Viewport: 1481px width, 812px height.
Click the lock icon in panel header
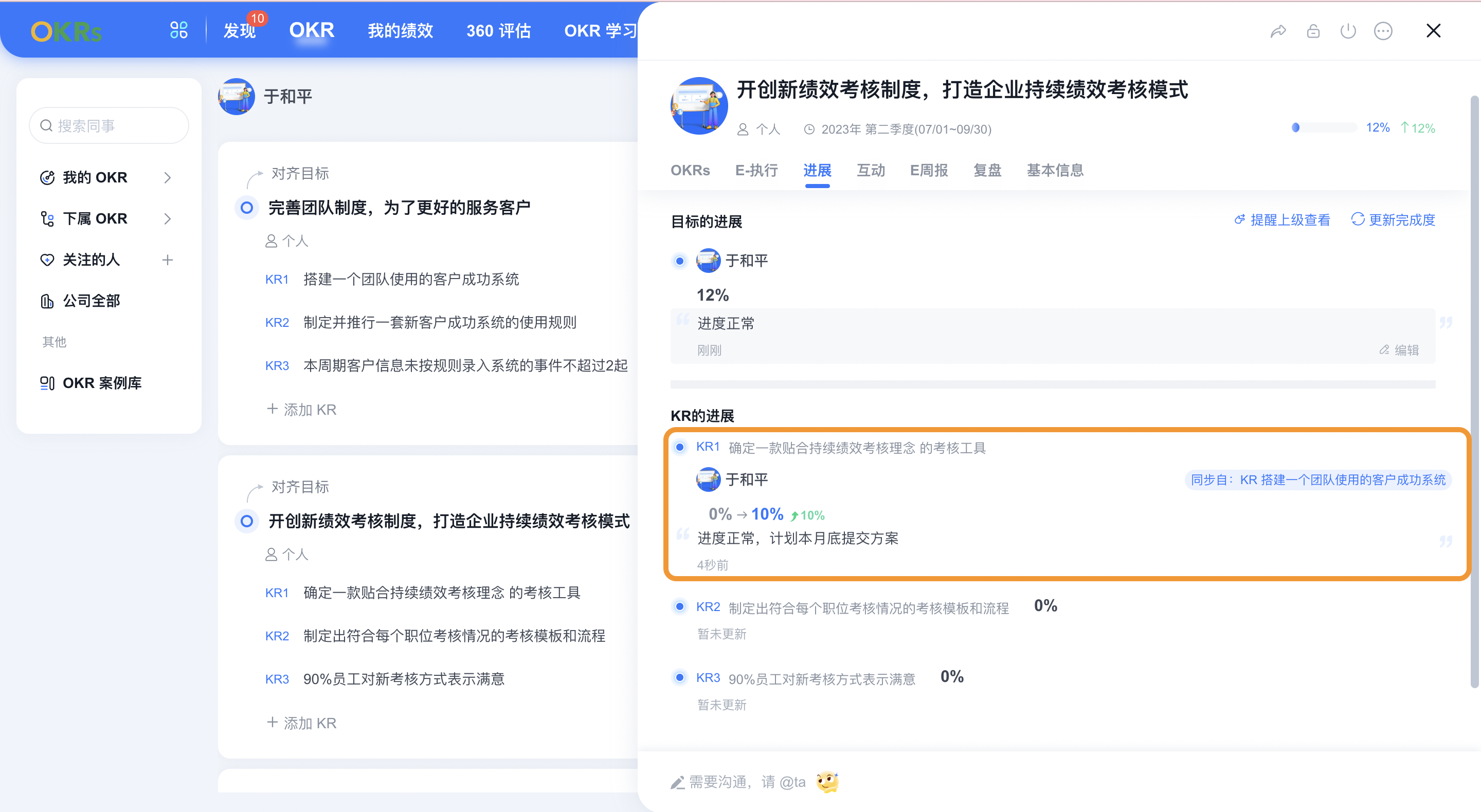[1313, 30]
